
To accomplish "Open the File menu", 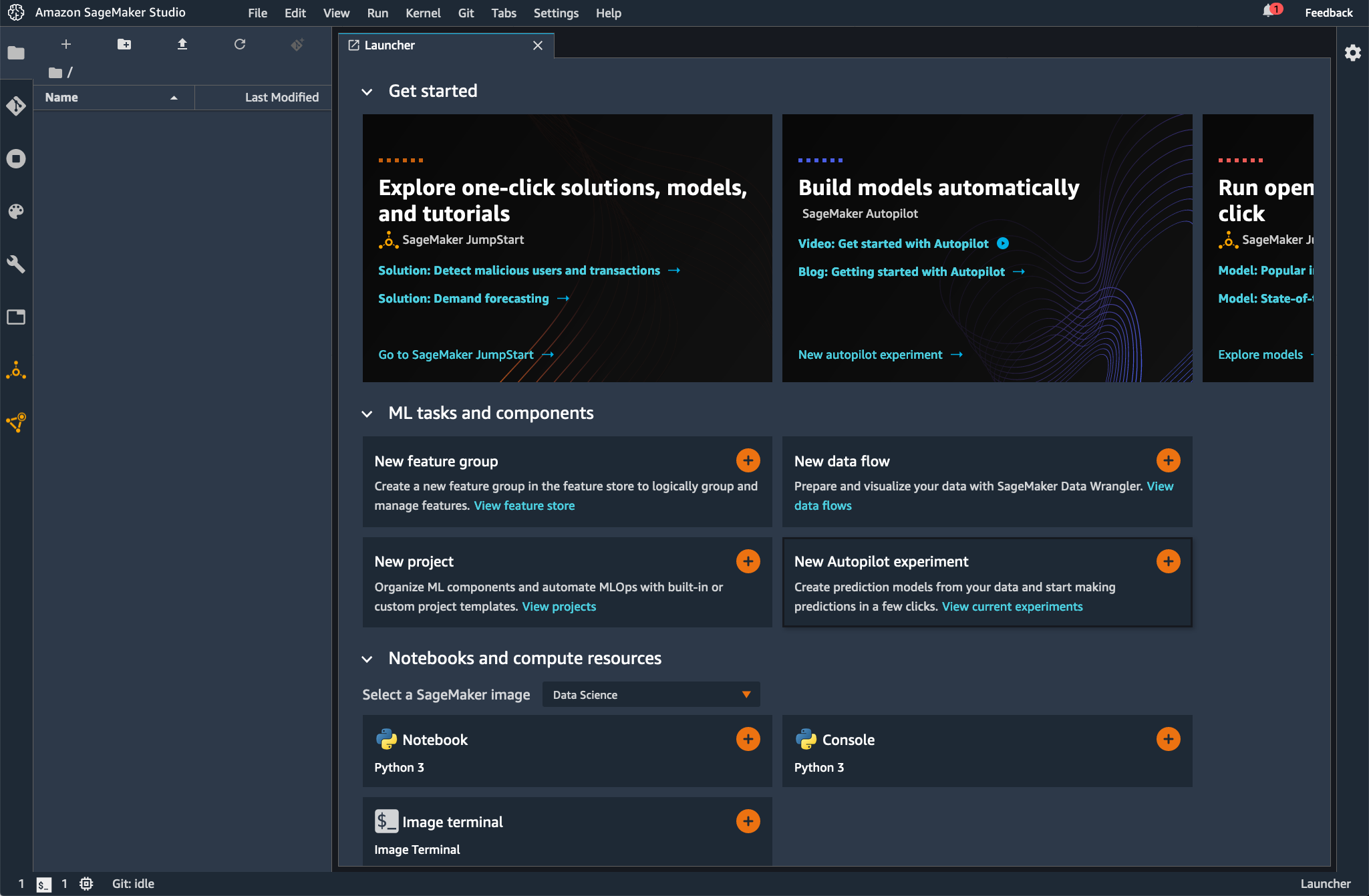I will 257,13.
